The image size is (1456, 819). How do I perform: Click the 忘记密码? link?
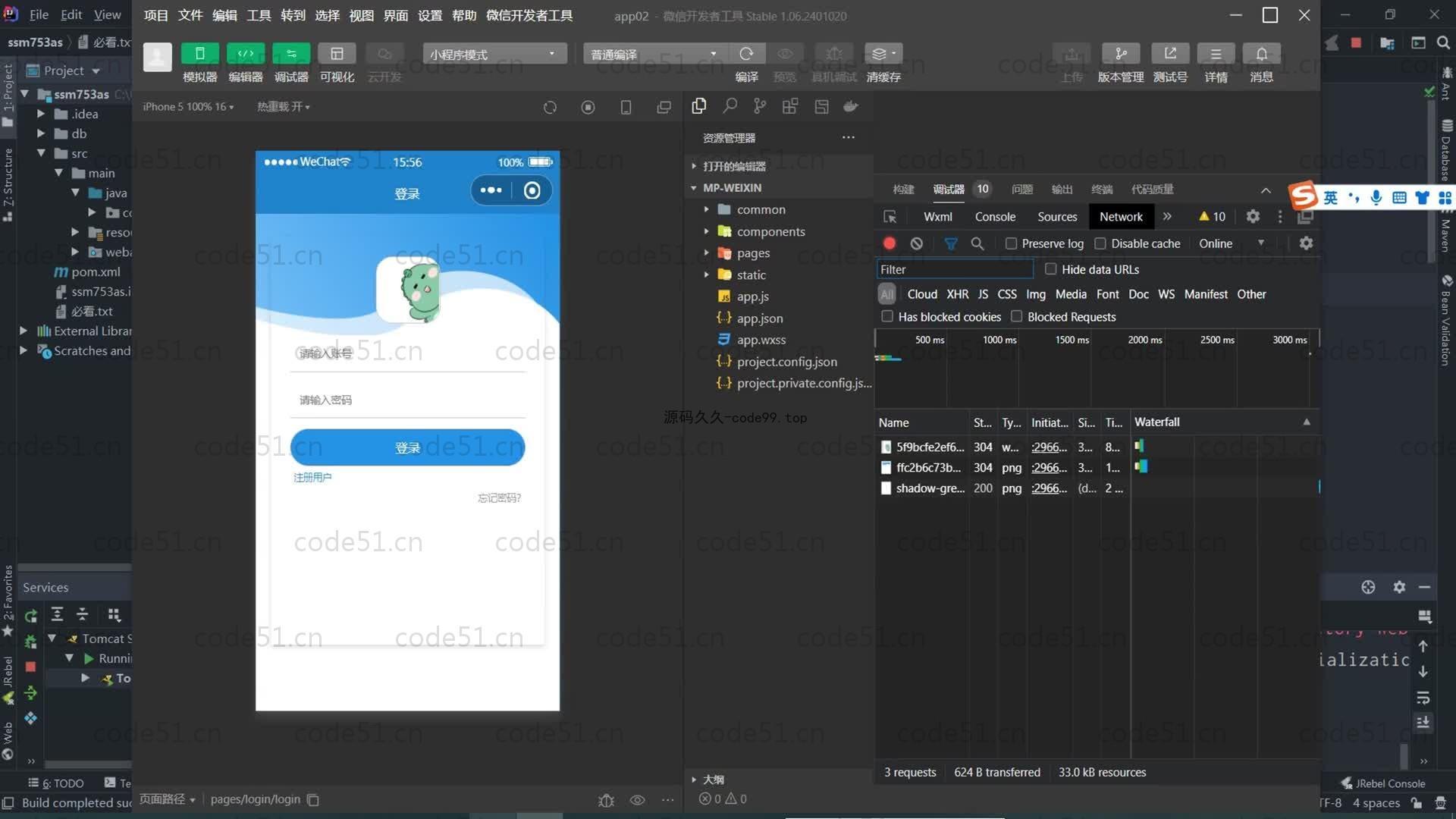pyautogui.click(x=499, y=497)
